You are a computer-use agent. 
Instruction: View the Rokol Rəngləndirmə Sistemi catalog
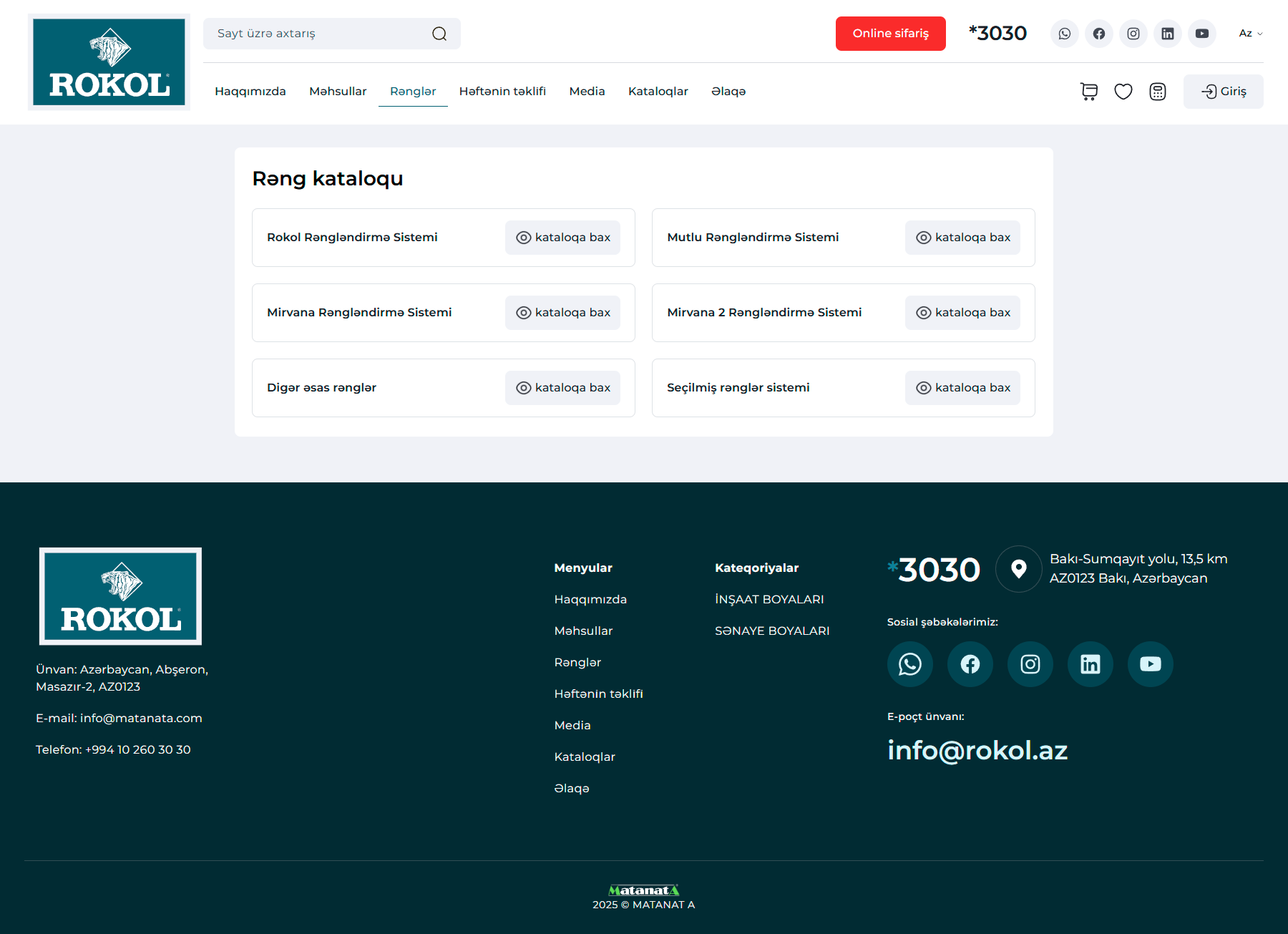[562, 238]
